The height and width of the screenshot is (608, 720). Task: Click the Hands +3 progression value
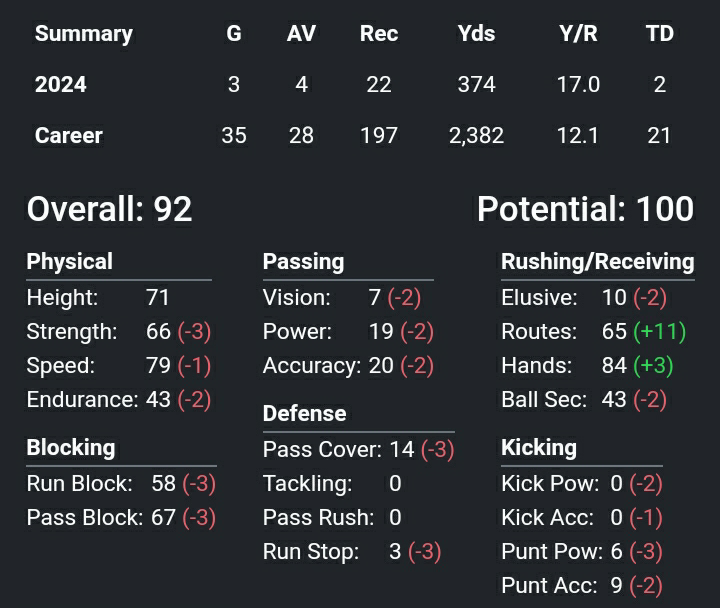(x=653, y=366)
